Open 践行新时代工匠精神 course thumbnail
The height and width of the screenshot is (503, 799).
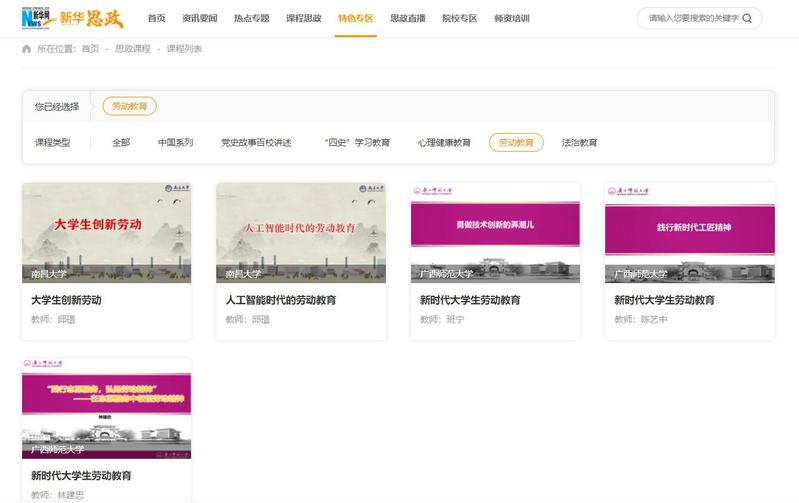[x=689, y=232]
